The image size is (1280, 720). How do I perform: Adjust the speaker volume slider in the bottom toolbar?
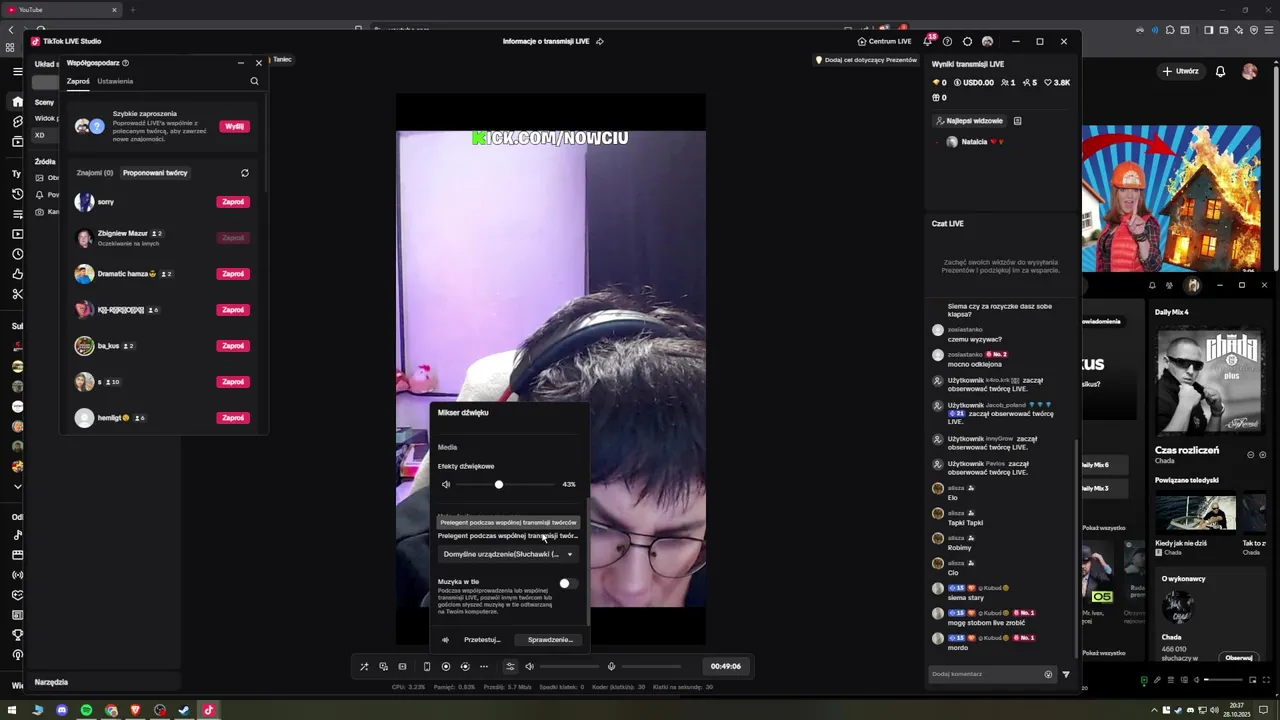[x=570, y=666]
